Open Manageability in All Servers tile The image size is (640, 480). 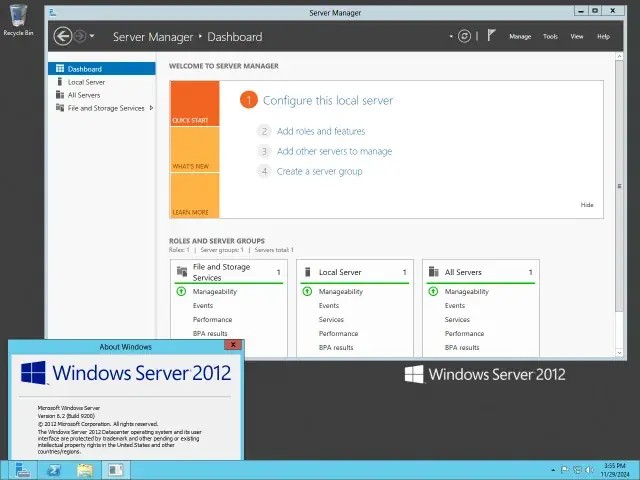467,291
